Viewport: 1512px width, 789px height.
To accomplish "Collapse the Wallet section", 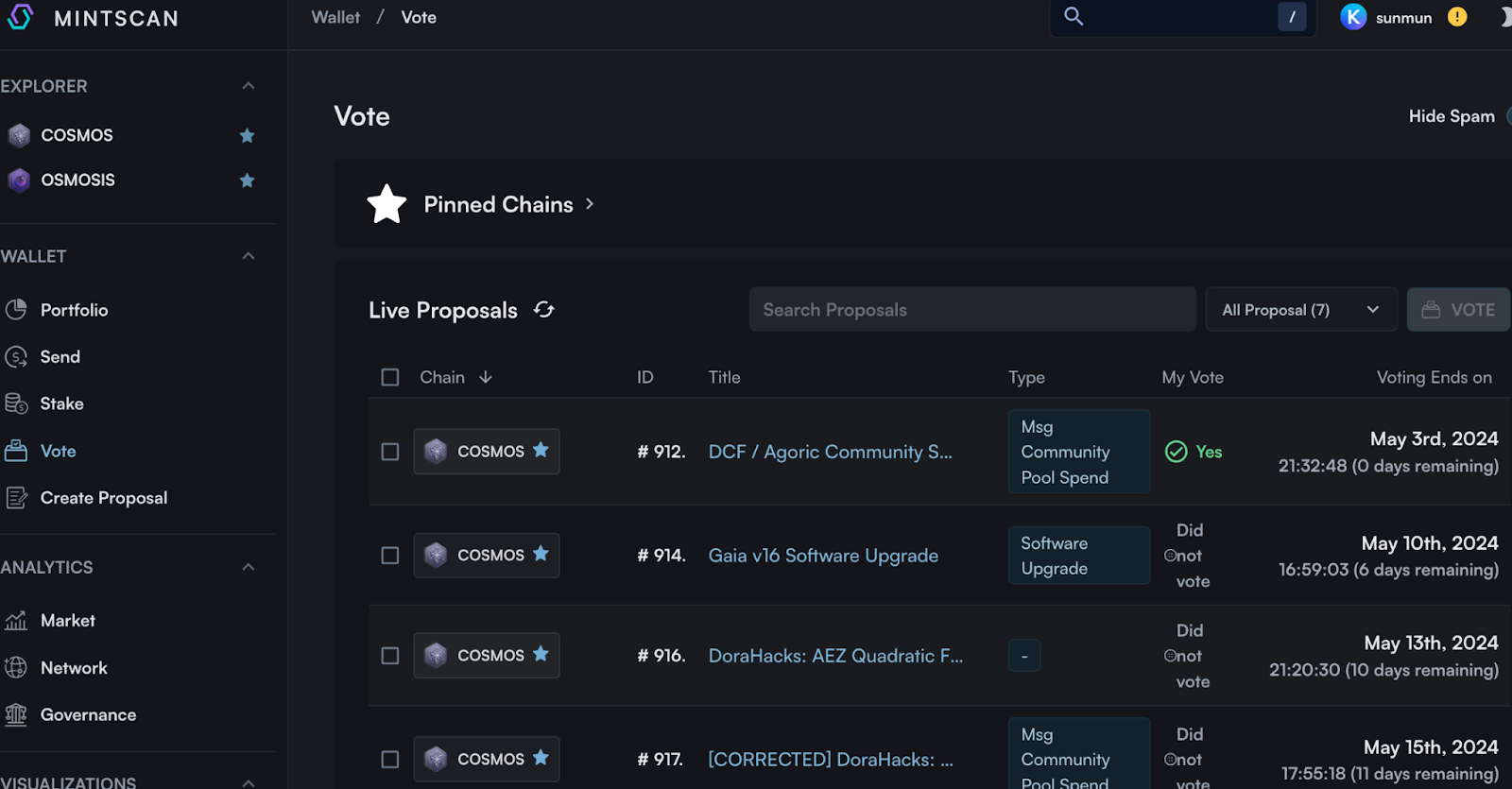I will [x=249, y=256].
